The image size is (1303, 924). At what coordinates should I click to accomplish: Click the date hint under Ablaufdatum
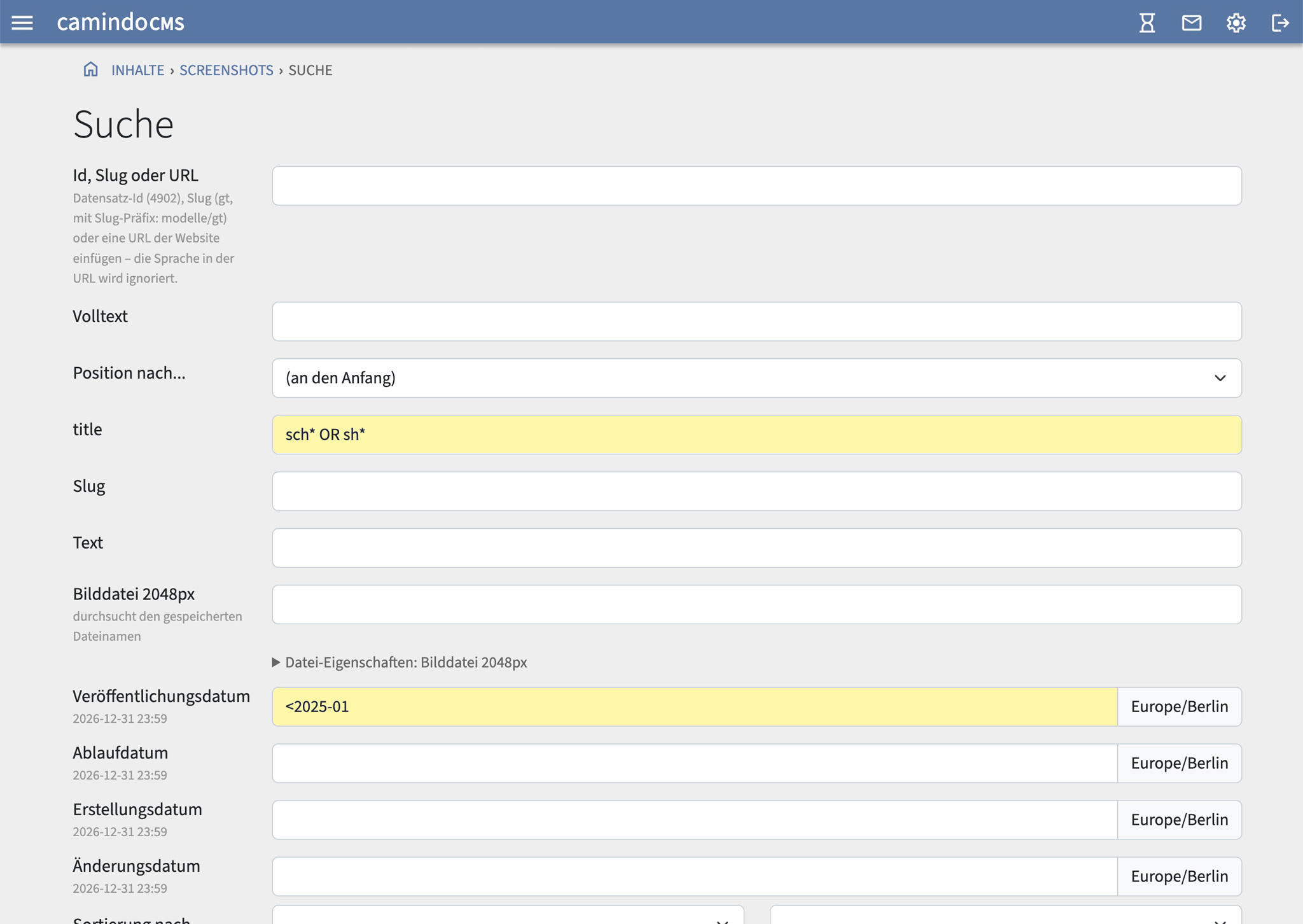120,775
